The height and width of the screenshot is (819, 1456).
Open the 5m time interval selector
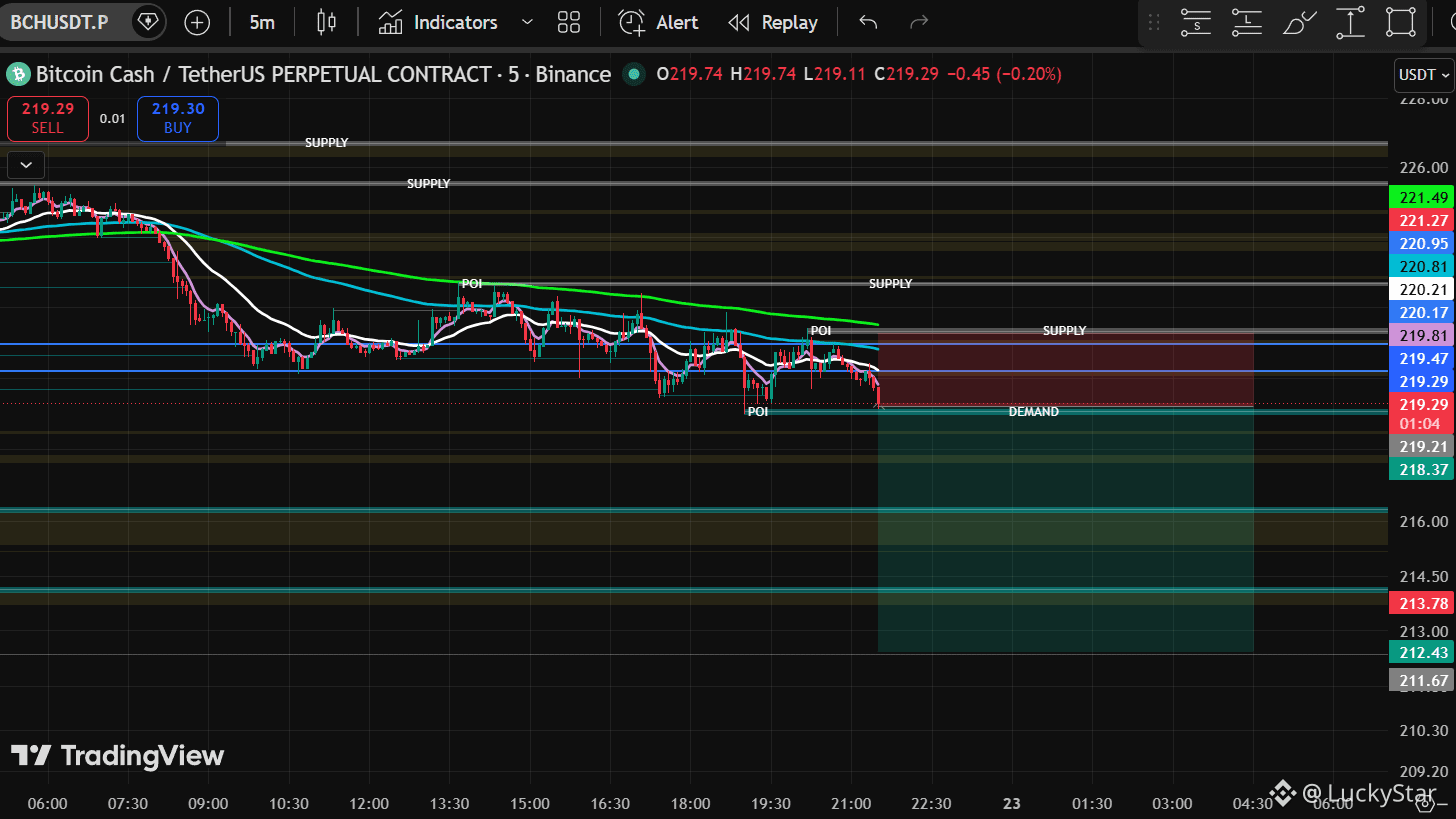point(262,22)
